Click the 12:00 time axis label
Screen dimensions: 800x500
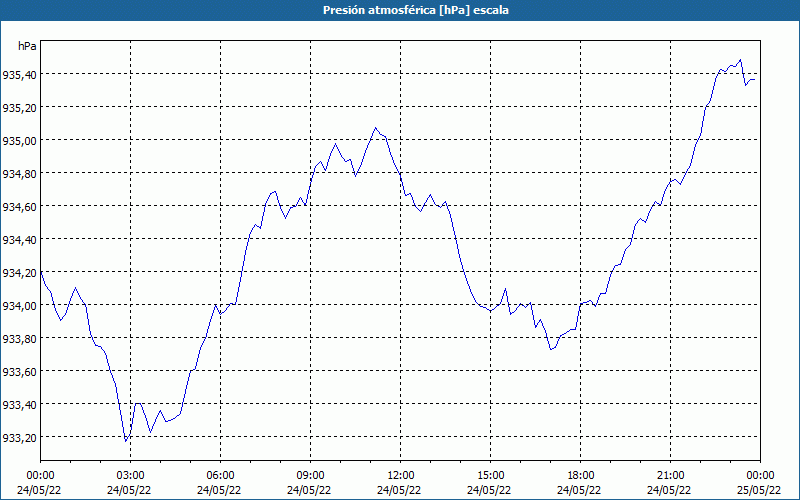401,476
